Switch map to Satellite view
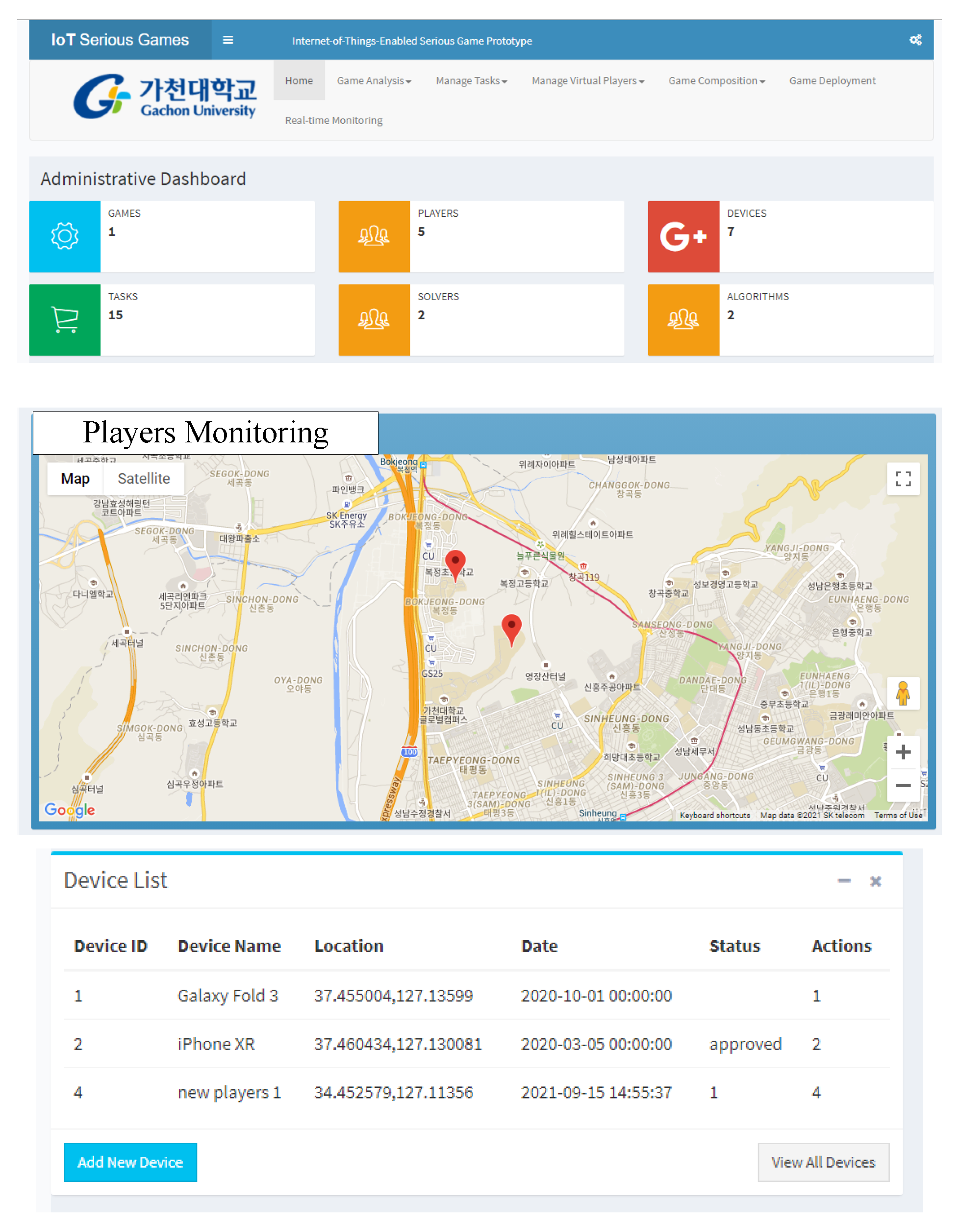The image size is (960, 1232). (144, 479)
